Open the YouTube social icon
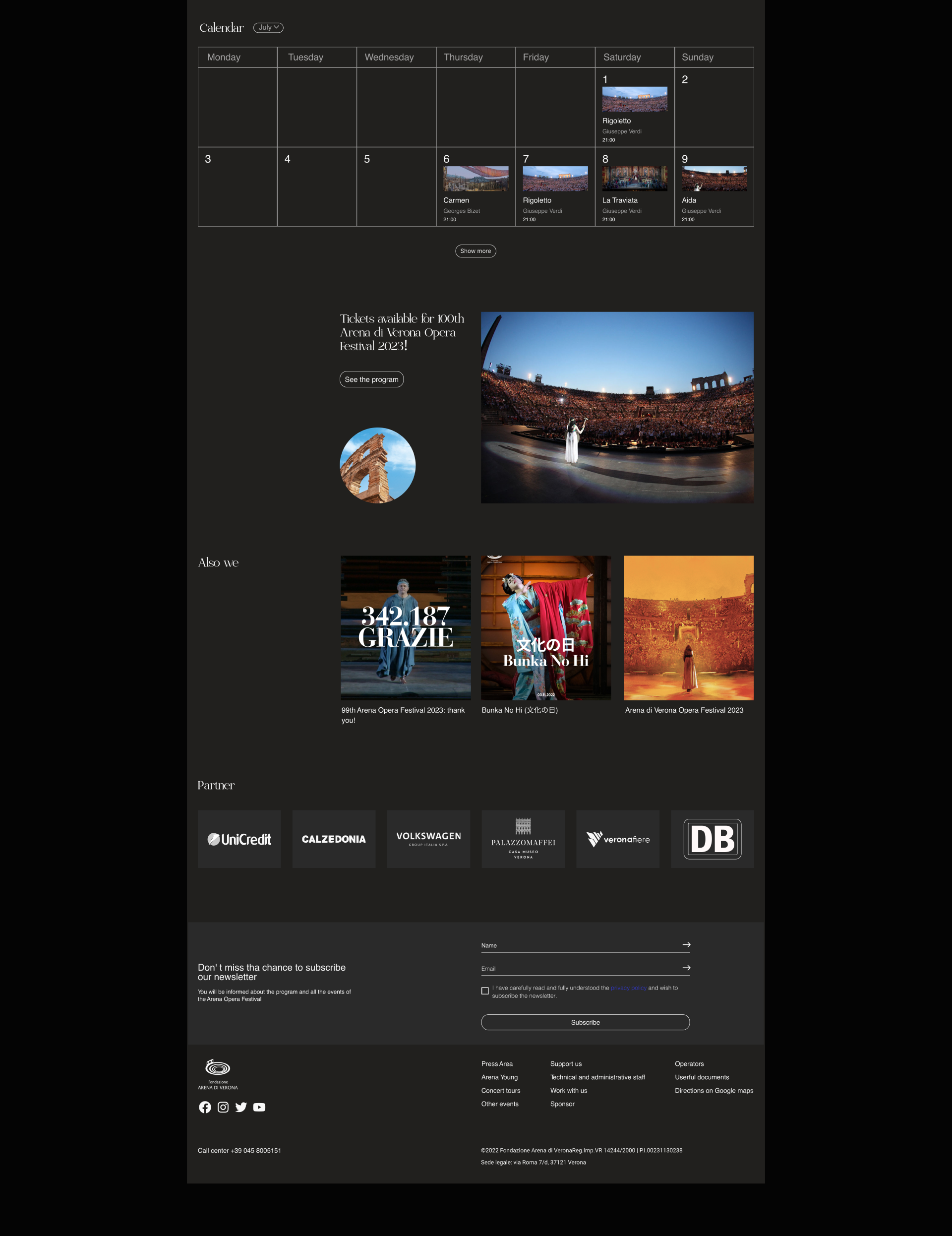952x1236 pixels. [x=259, y=1107]
